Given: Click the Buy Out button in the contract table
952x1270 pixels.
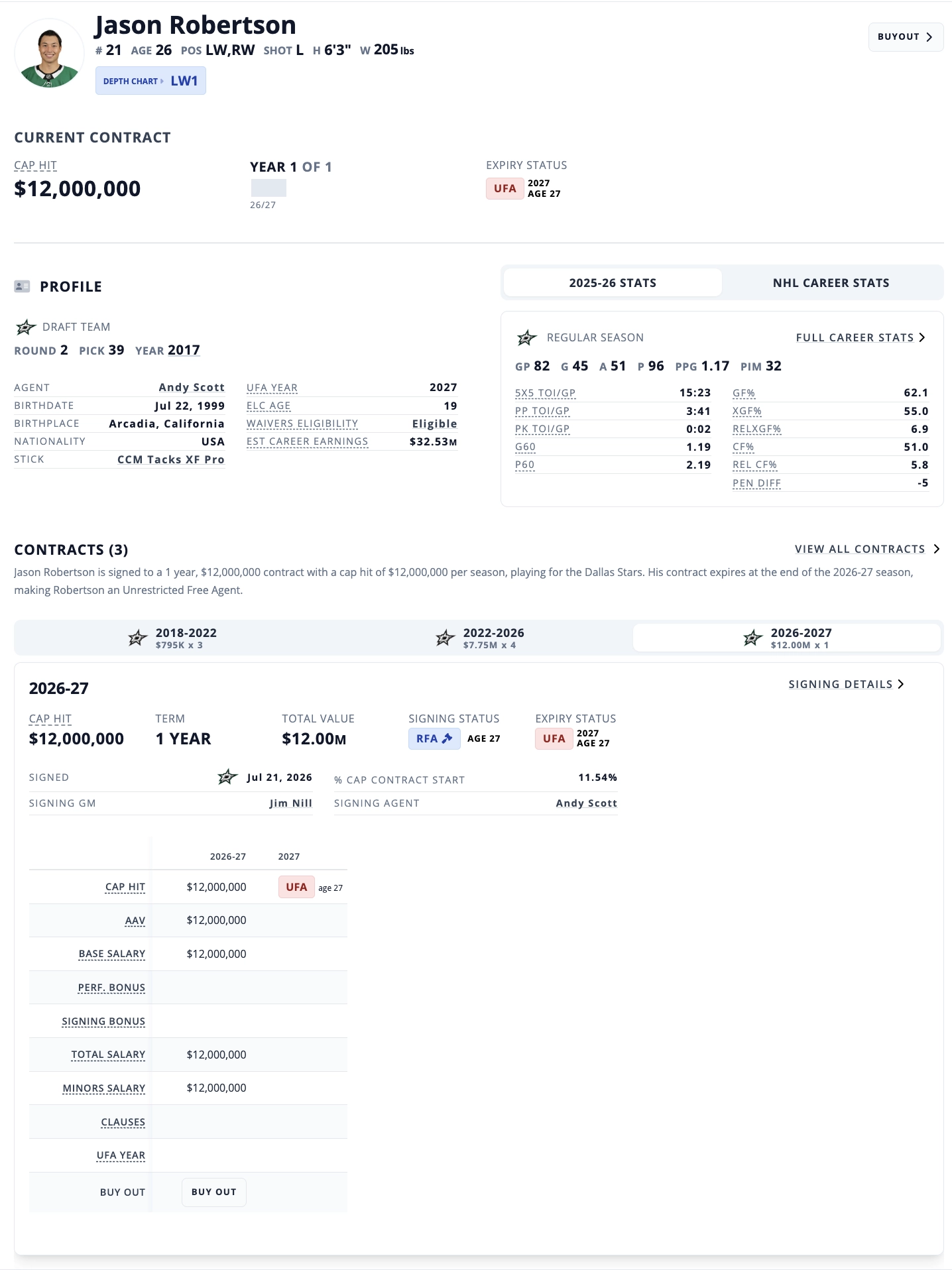Looking at the screenshot, I should [x=214, y=1192].
